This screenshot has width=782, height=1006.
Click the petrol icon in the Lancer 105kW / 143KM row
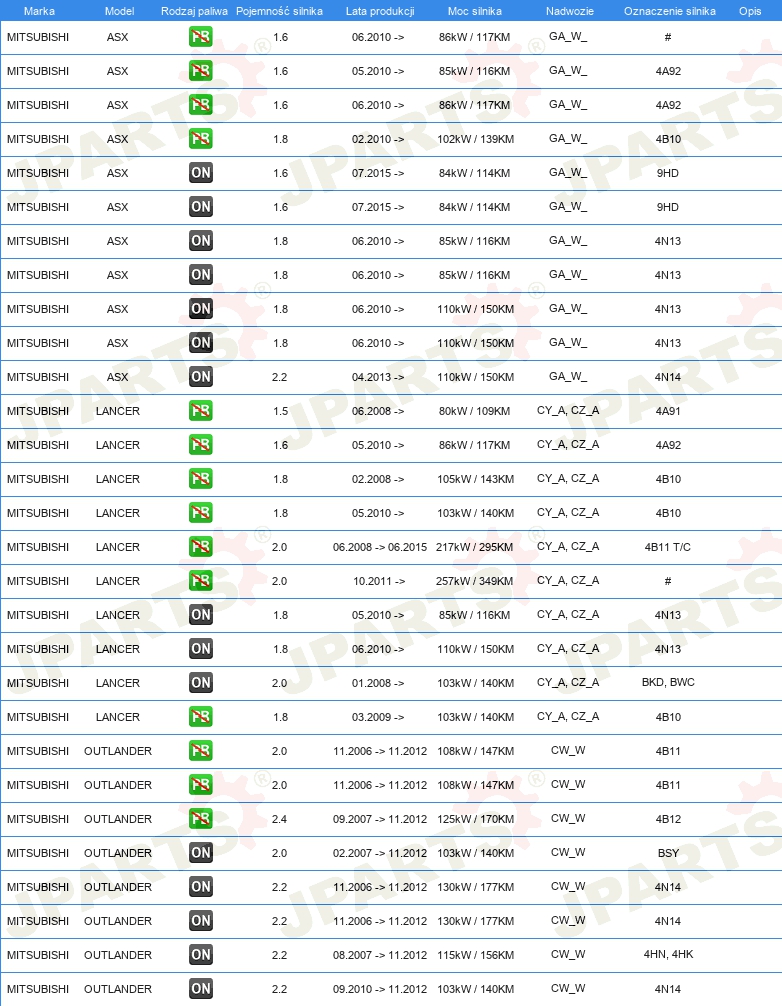[201, 479]
